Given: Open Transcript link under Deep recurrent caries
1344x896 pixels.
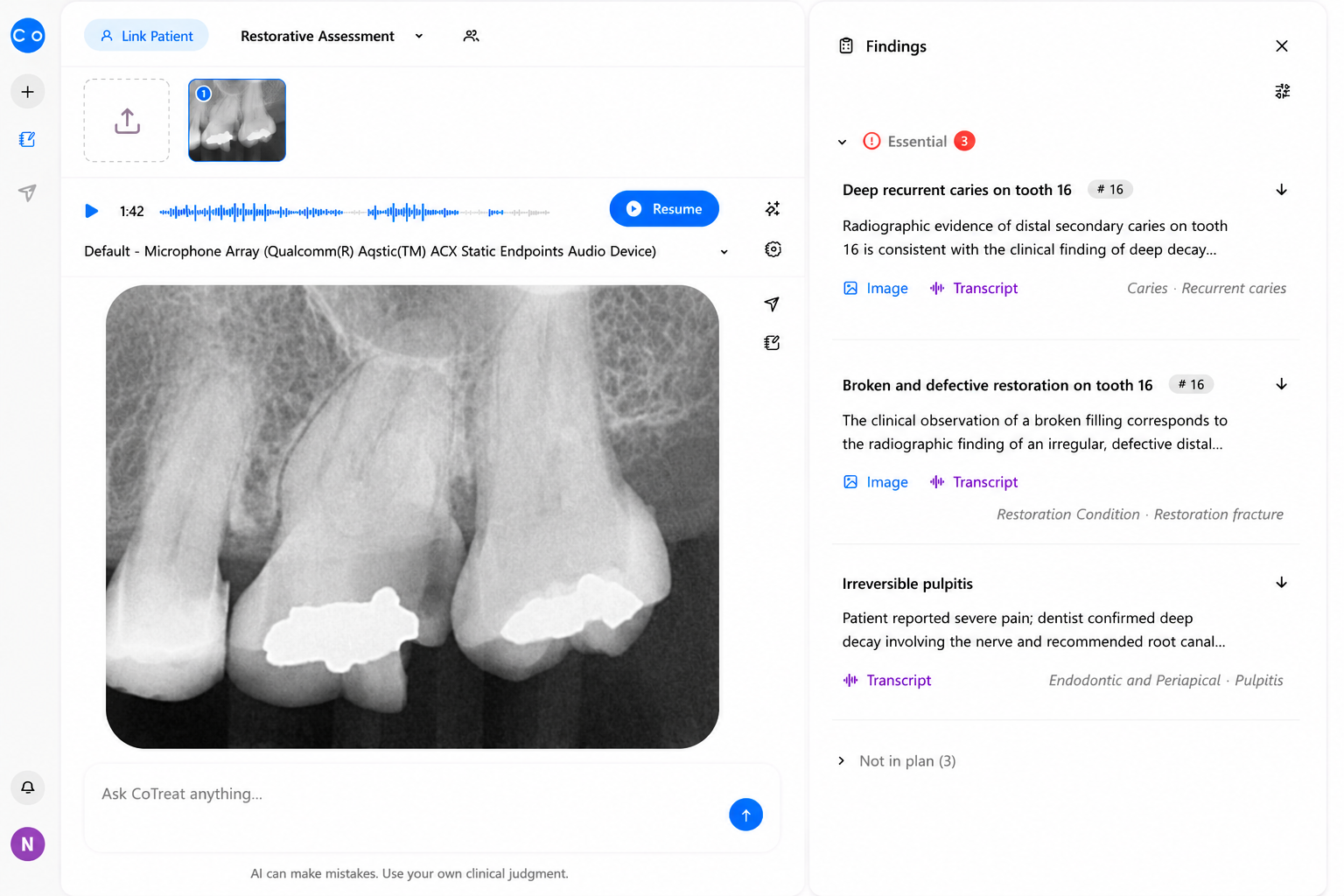Looking at the screenshot, I should (974, 289).
